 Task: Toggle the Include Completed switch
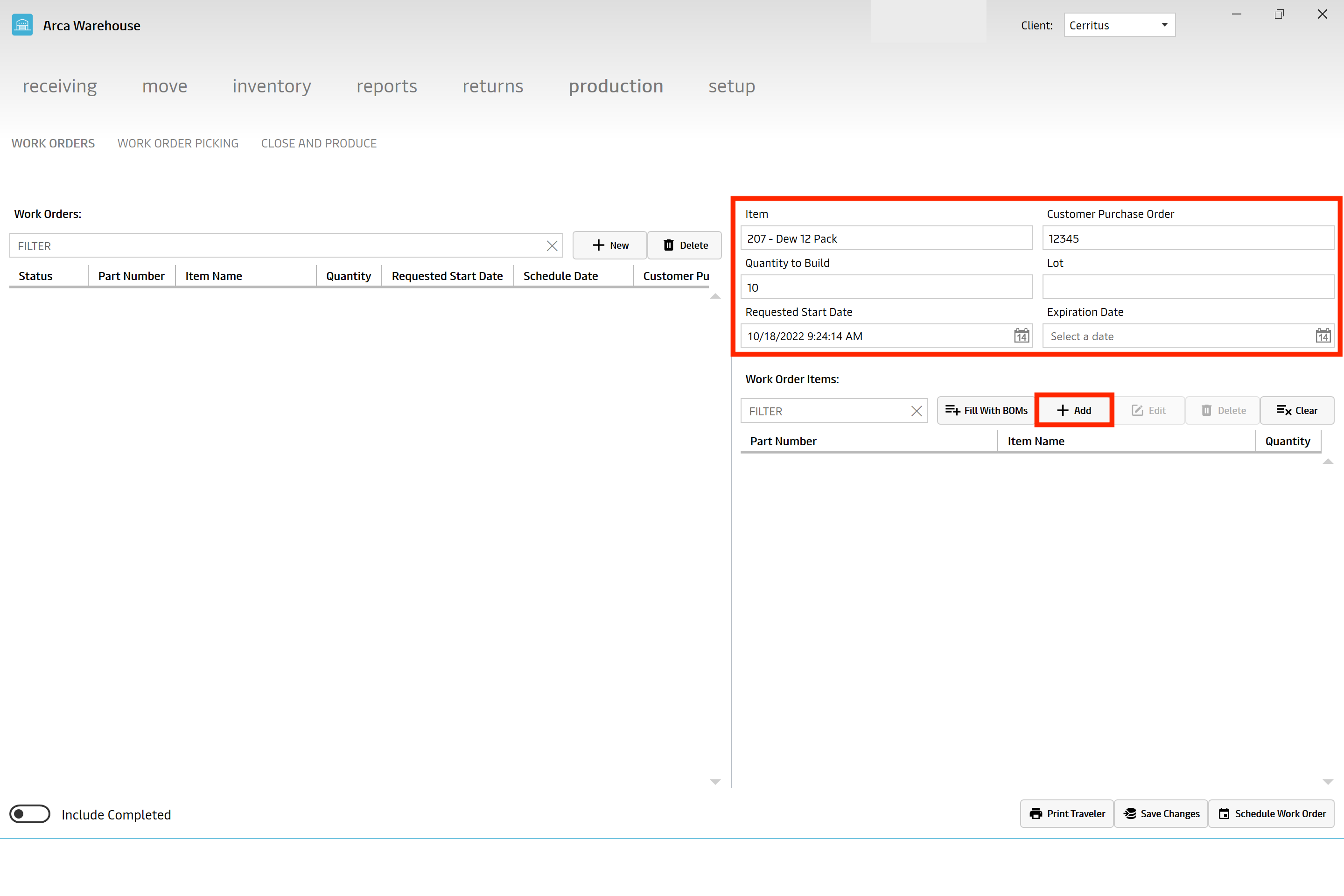(x=29, y=813)
